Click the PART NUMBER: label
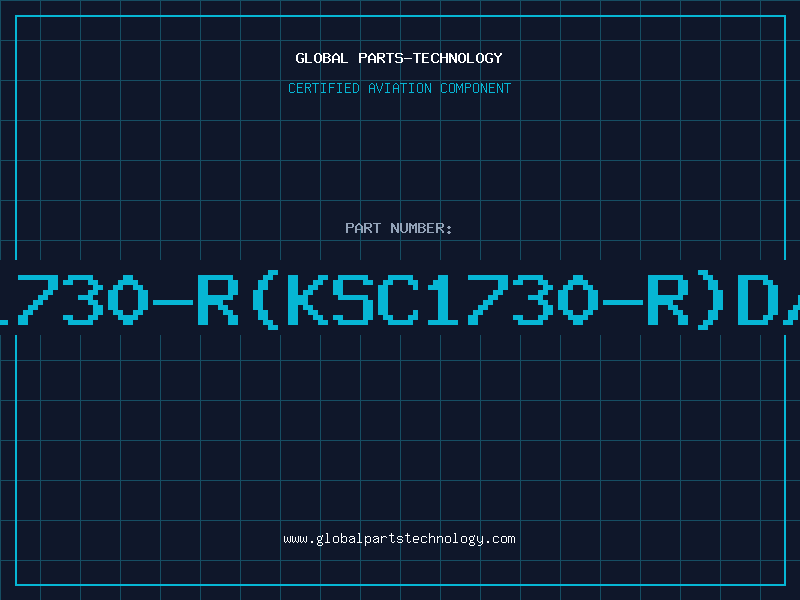This screenshot has height=600, width=800. point(399,228)
